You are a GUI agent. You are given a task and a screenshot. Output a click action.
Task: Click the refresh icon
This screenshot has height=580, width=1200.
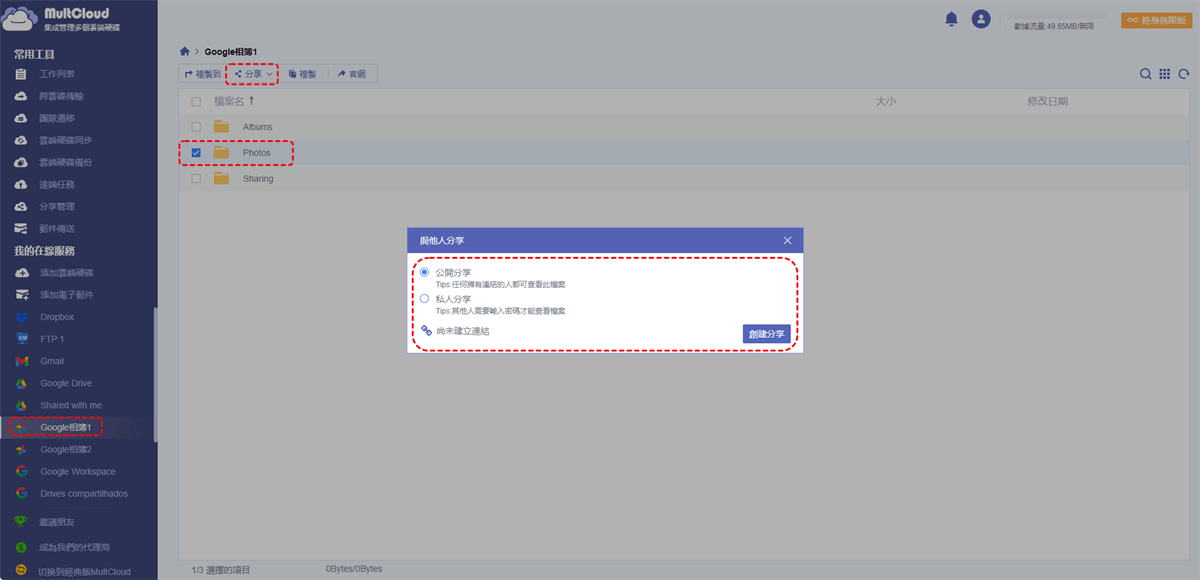1184,74
